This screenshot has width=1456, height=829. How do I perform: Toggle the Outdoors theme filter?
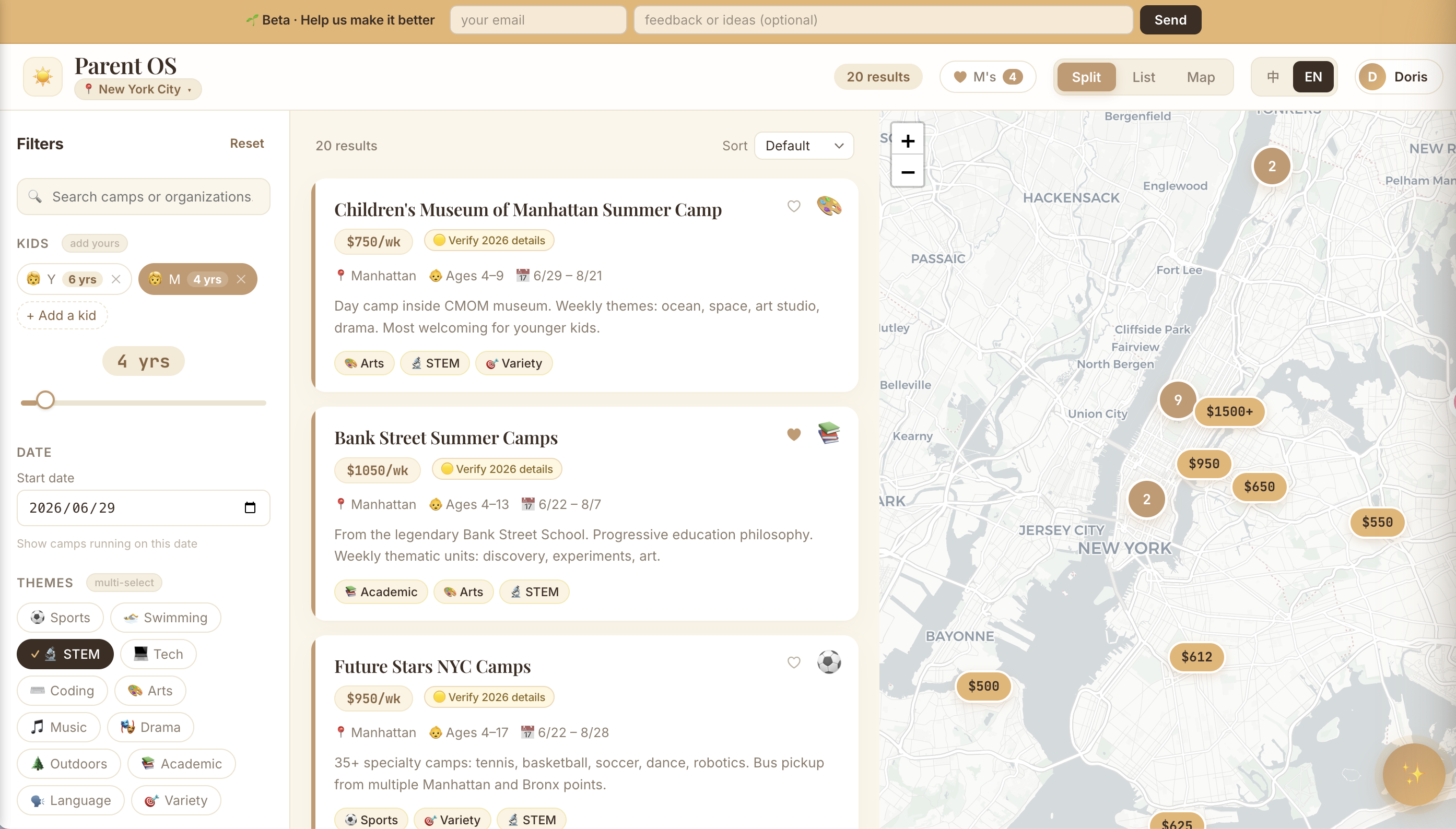tap(69, 763)
